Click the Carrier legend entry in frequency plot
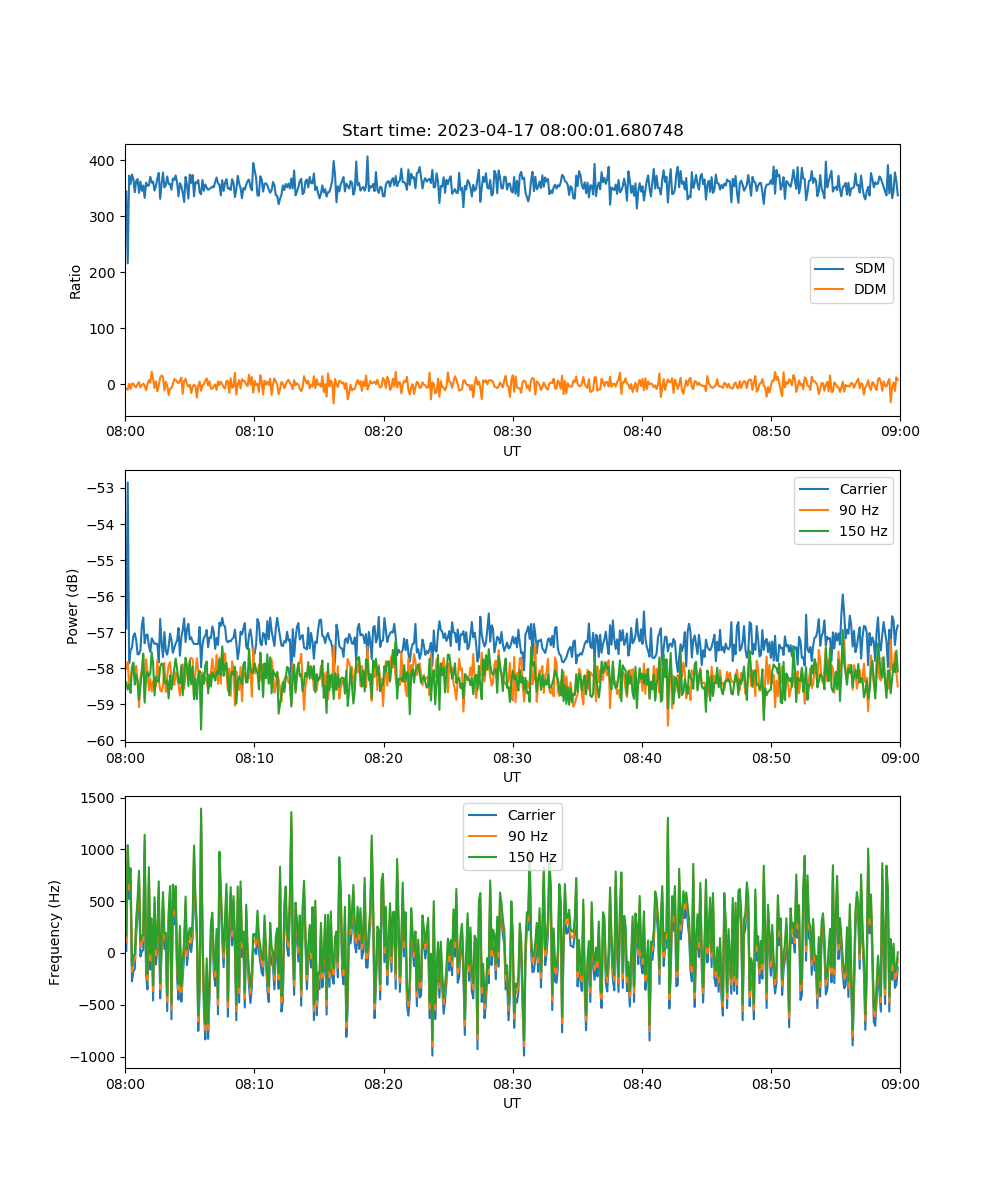 point(512,815)
